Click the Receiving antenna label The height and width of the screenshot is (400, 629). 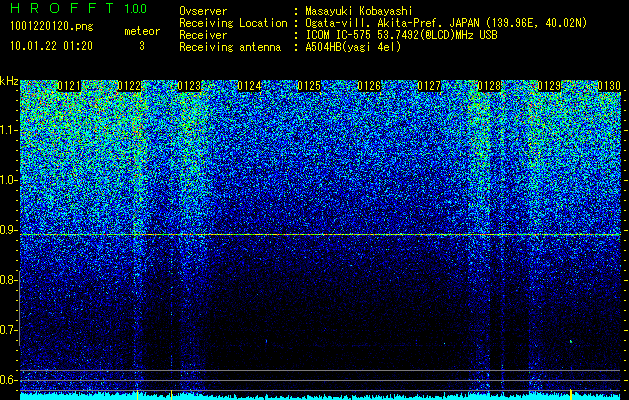[x=230, y=47]
